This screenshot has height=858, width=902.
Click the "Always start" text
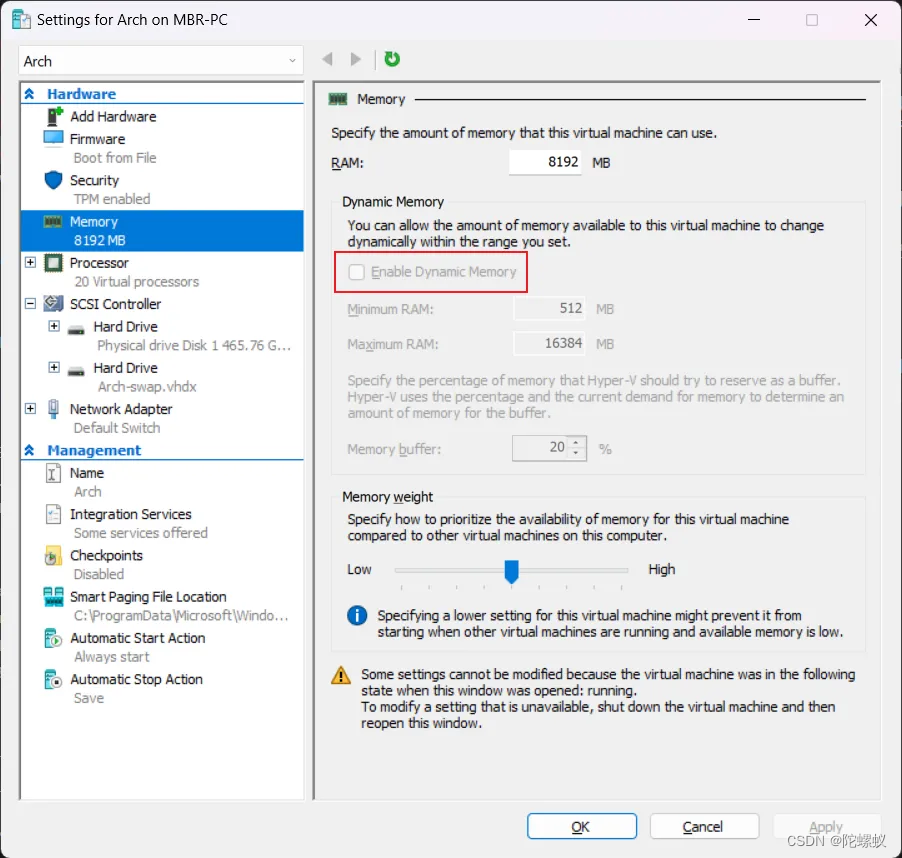pos(112,657)
